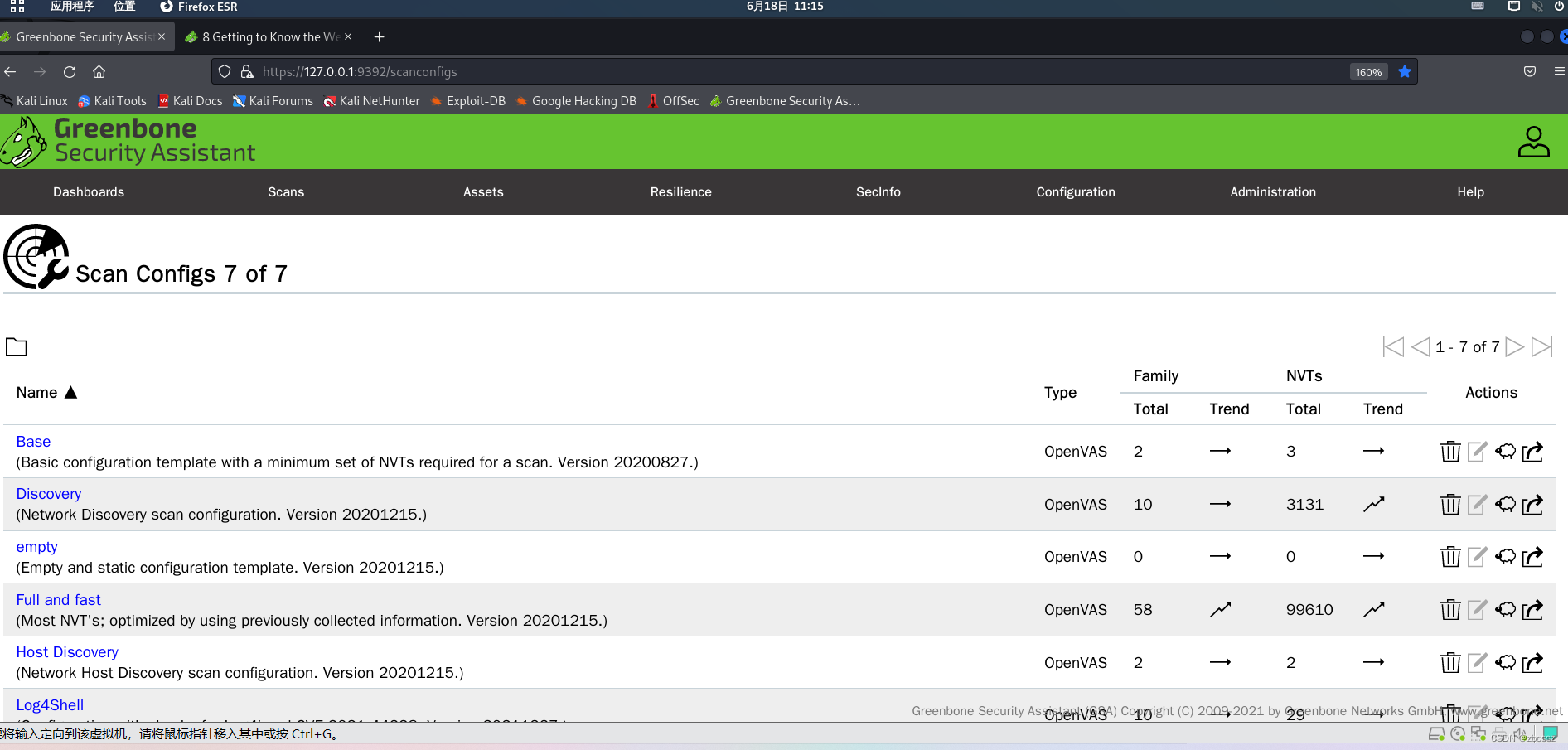The width and height of the screenshot is (1568, 750).
Task: Sort by the NVTs Total column header
Action: 1303,409
